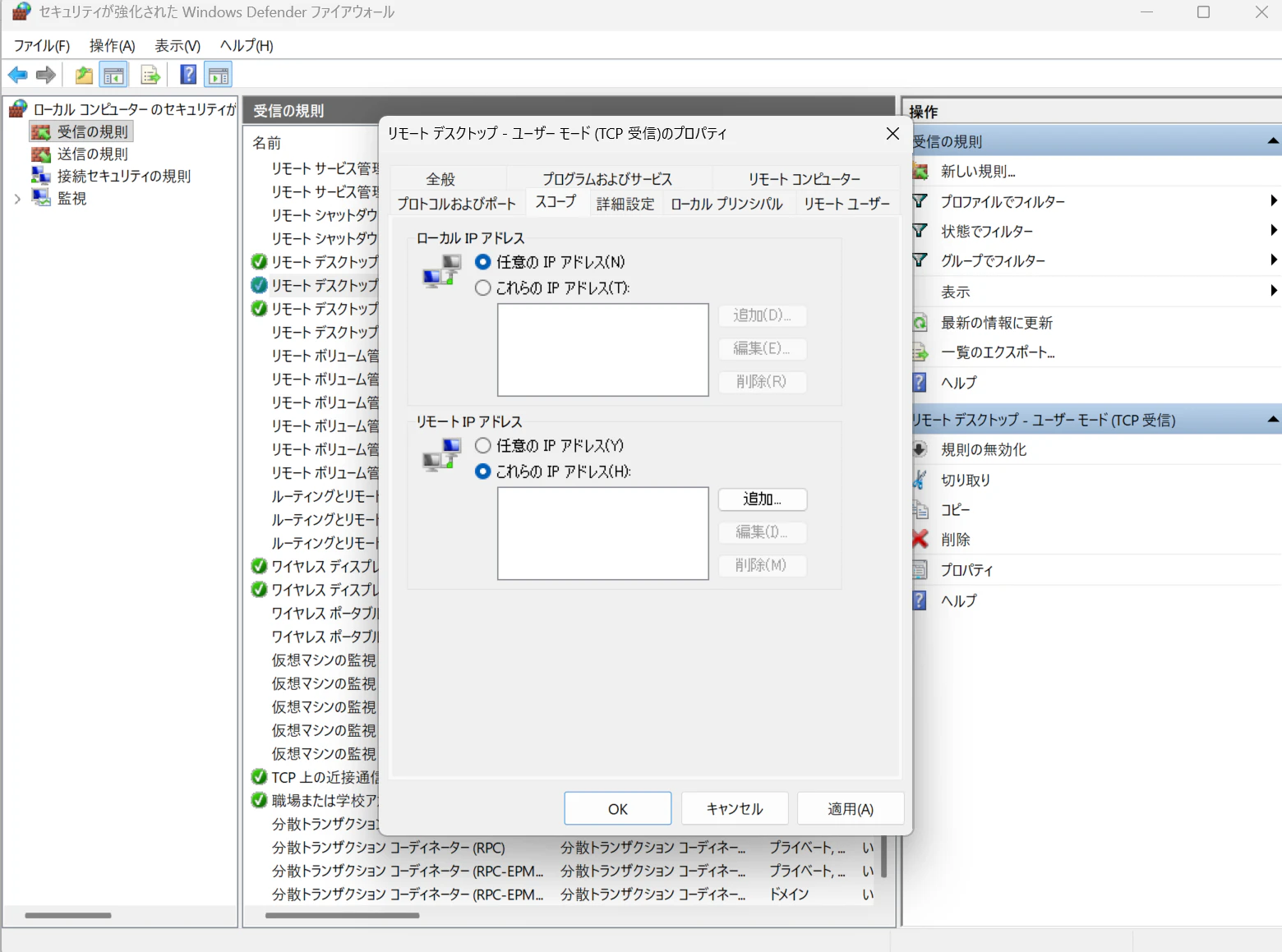The height and width of the screenshot is (952, 1282).
Task: Click 新しい規則... in the action pane
Action: click(x=978, y=172)
